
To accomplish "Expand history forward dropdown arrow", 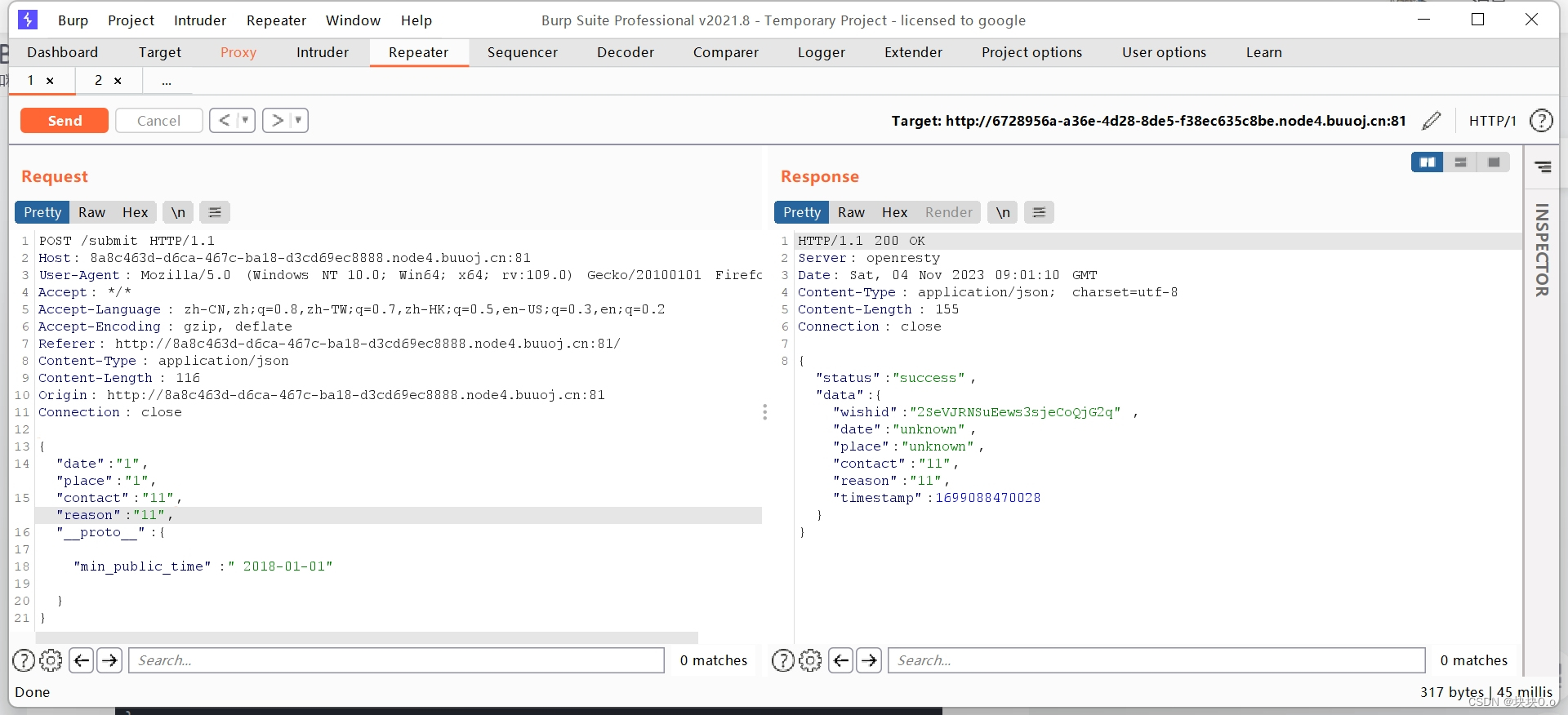I will (298, 121).
